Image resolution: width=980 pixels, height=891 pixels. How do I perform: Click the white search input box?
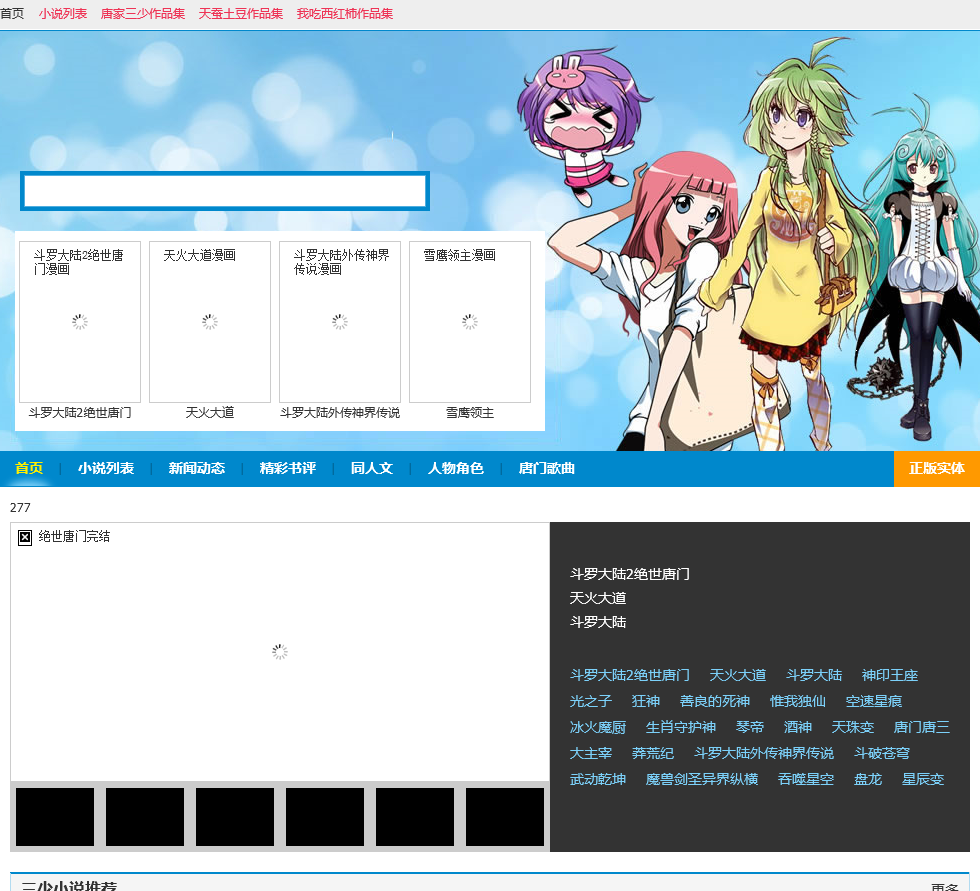(225, 191)
